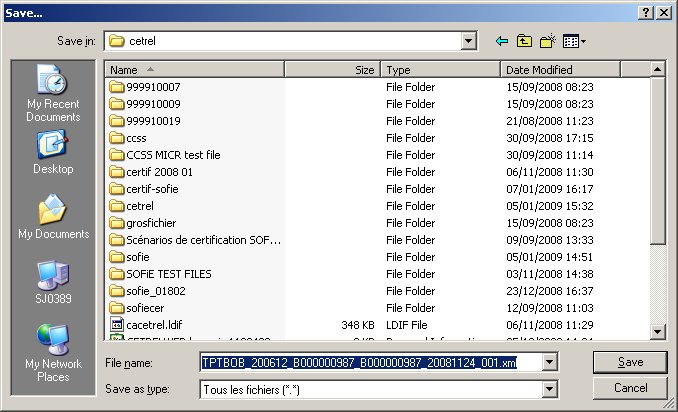
Task: Click the Back navigation arrow icon
Action: (x=502, y=41)
